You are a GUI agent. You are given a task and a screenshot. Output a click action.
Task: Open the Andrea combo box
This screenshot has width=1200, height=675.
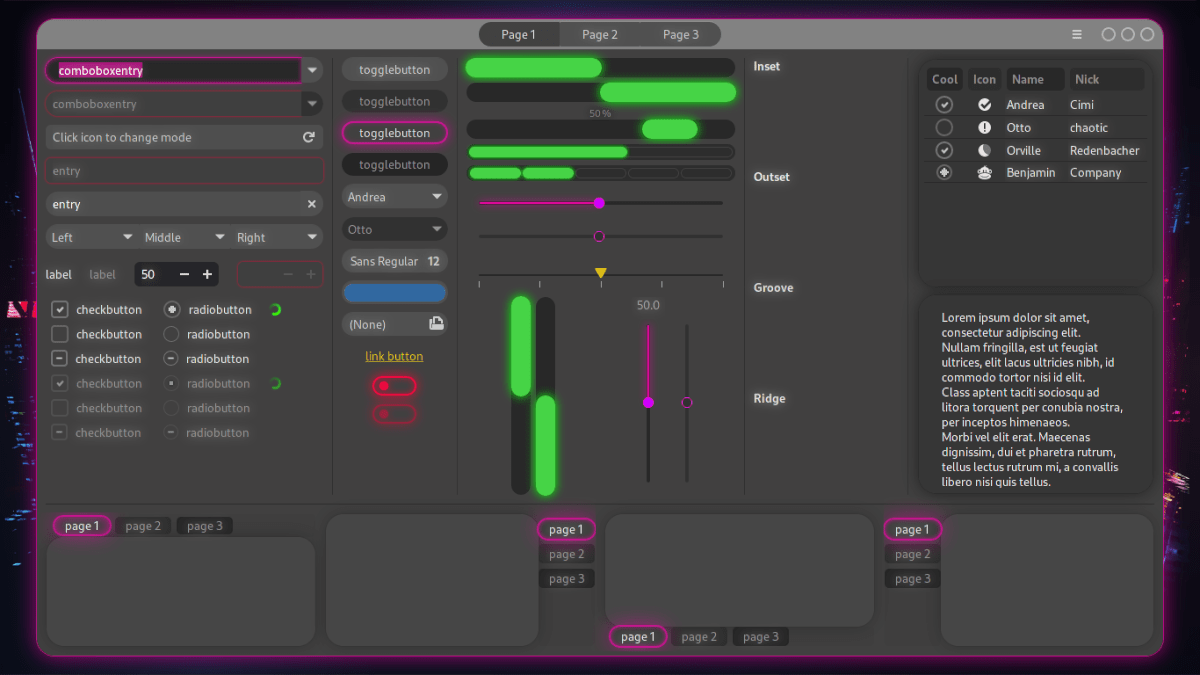click(x=394, y=196)
